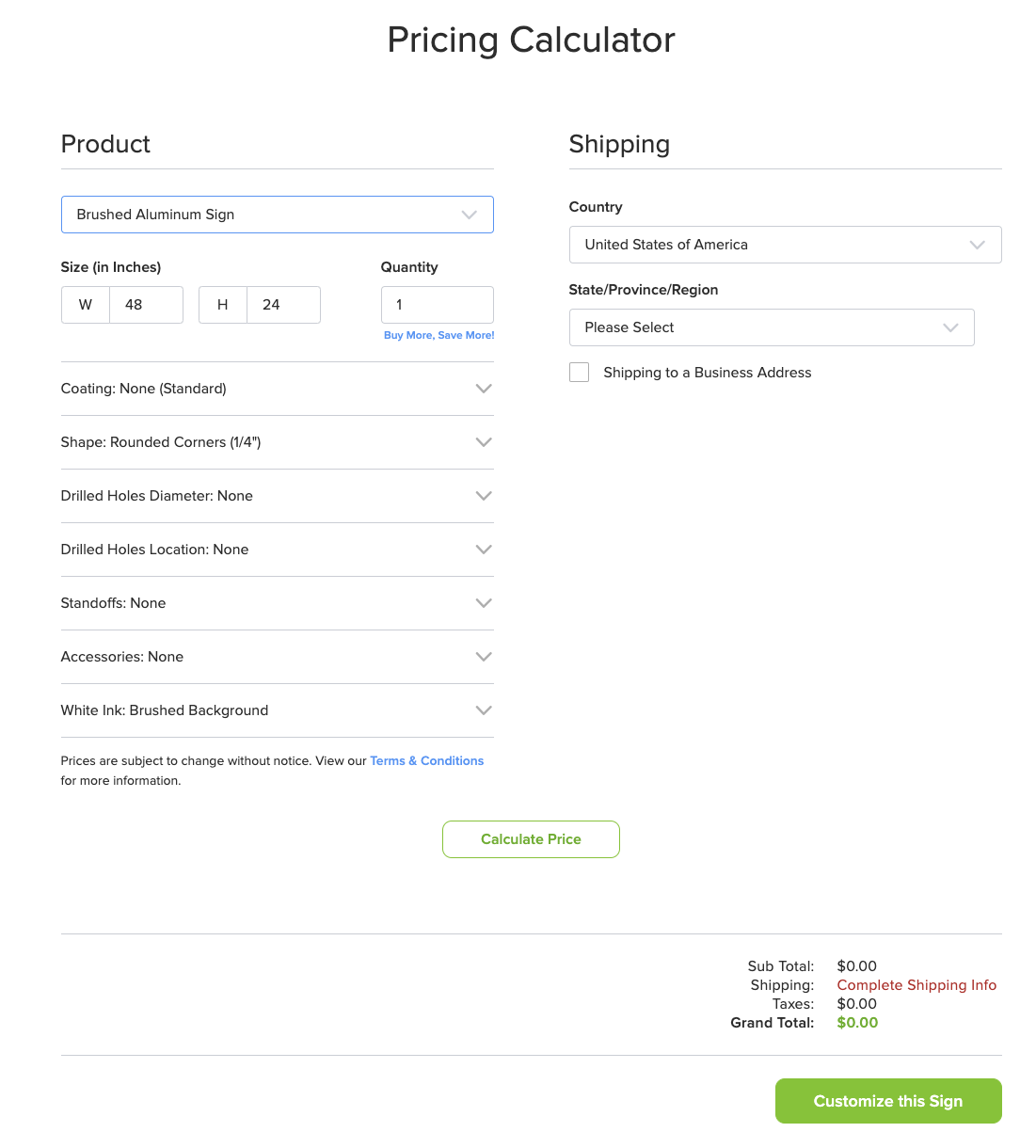Viewport: 1036px width, 1148px height.
Task: Expand the Accessories option chevron
Action: (484, 657)
